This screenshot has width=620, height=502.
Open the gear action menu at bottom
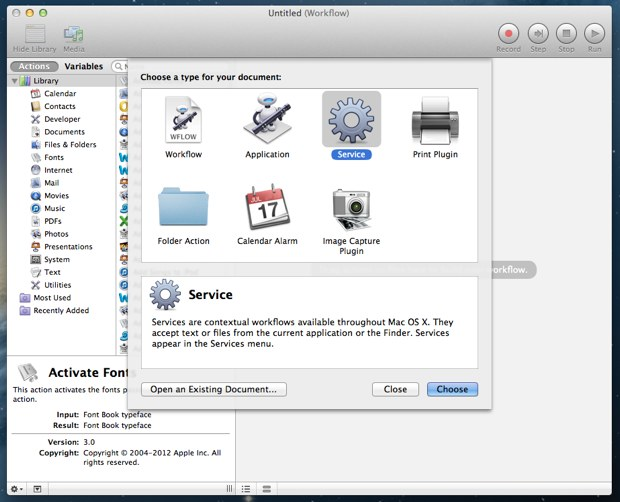pyautogui.click(x=16, y=489)
